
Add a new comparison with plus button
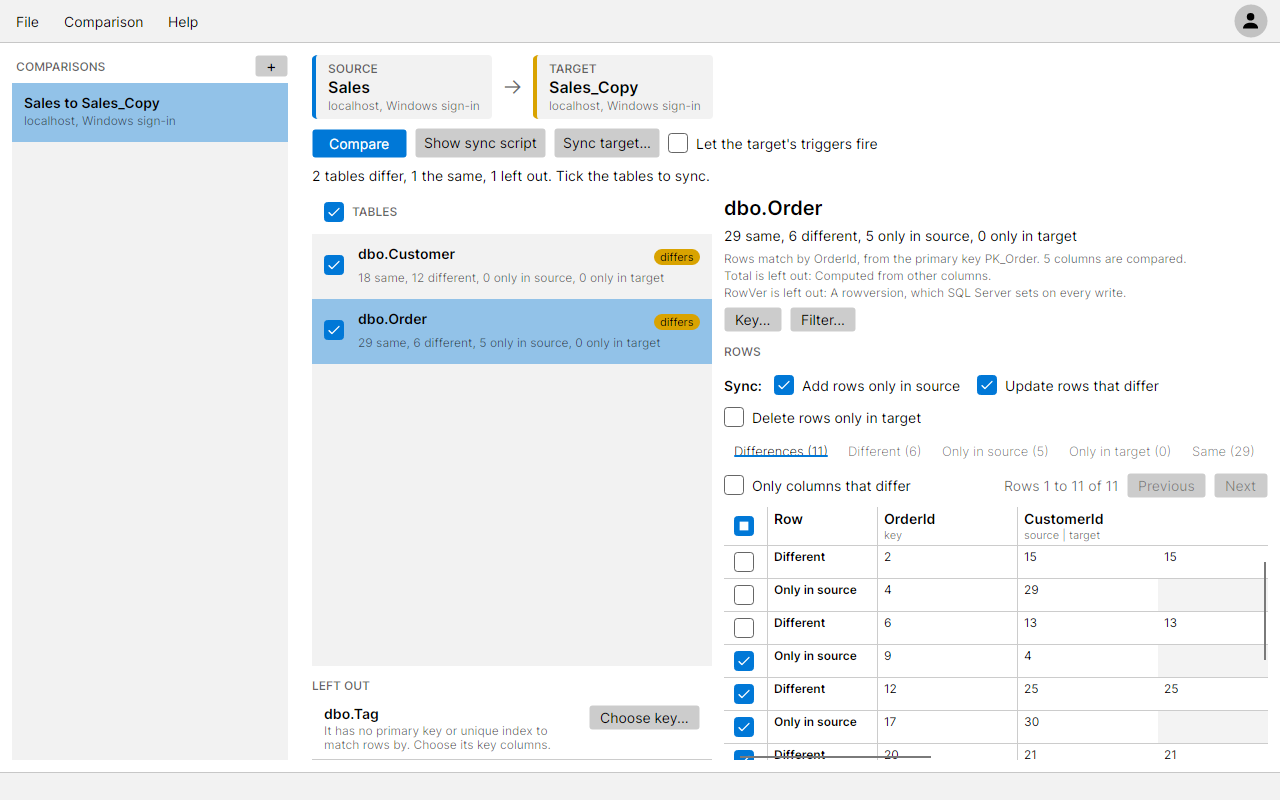click(271, 67)
